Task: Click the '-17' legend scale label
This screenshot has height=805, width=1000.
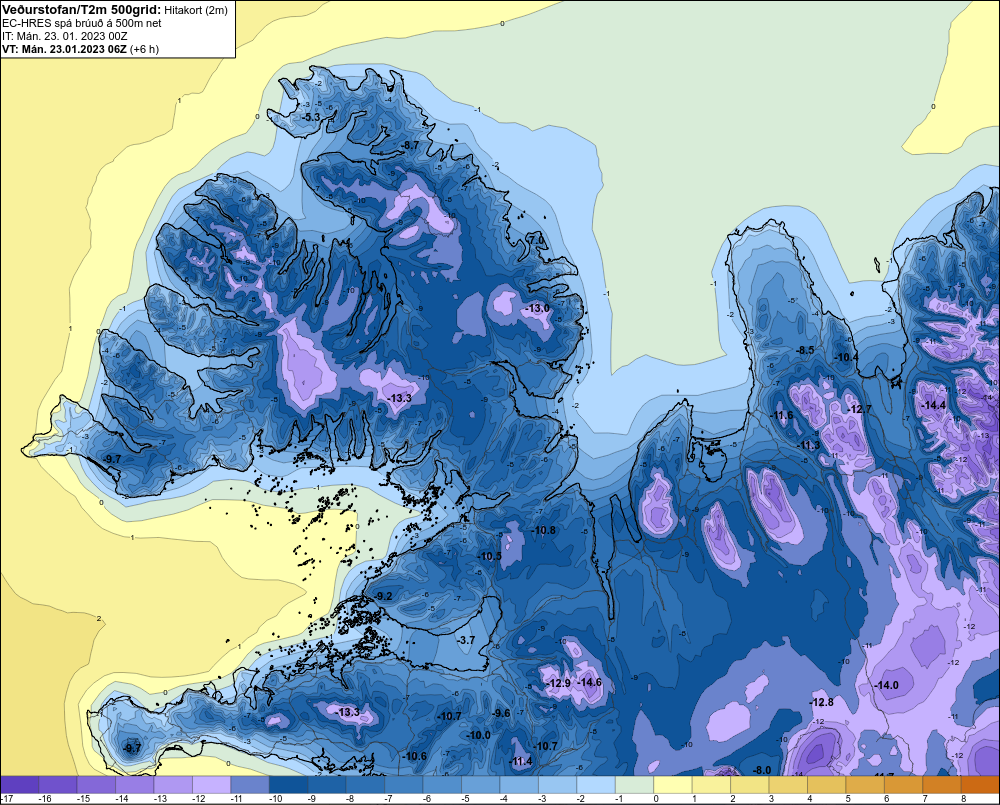Action: [x=8, y=799]
